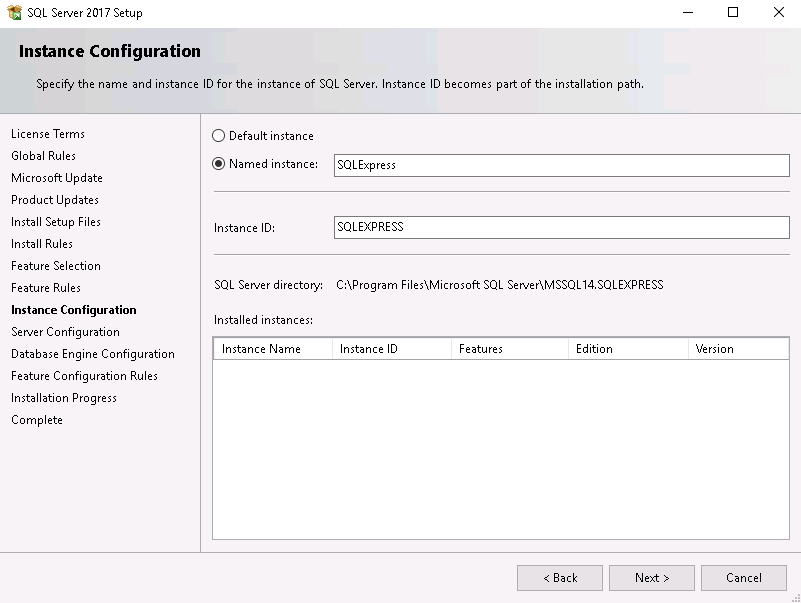The height and width of the screenshot is (603, 801).
Task: Click the window resize grip corner
Action: [796, 598]
